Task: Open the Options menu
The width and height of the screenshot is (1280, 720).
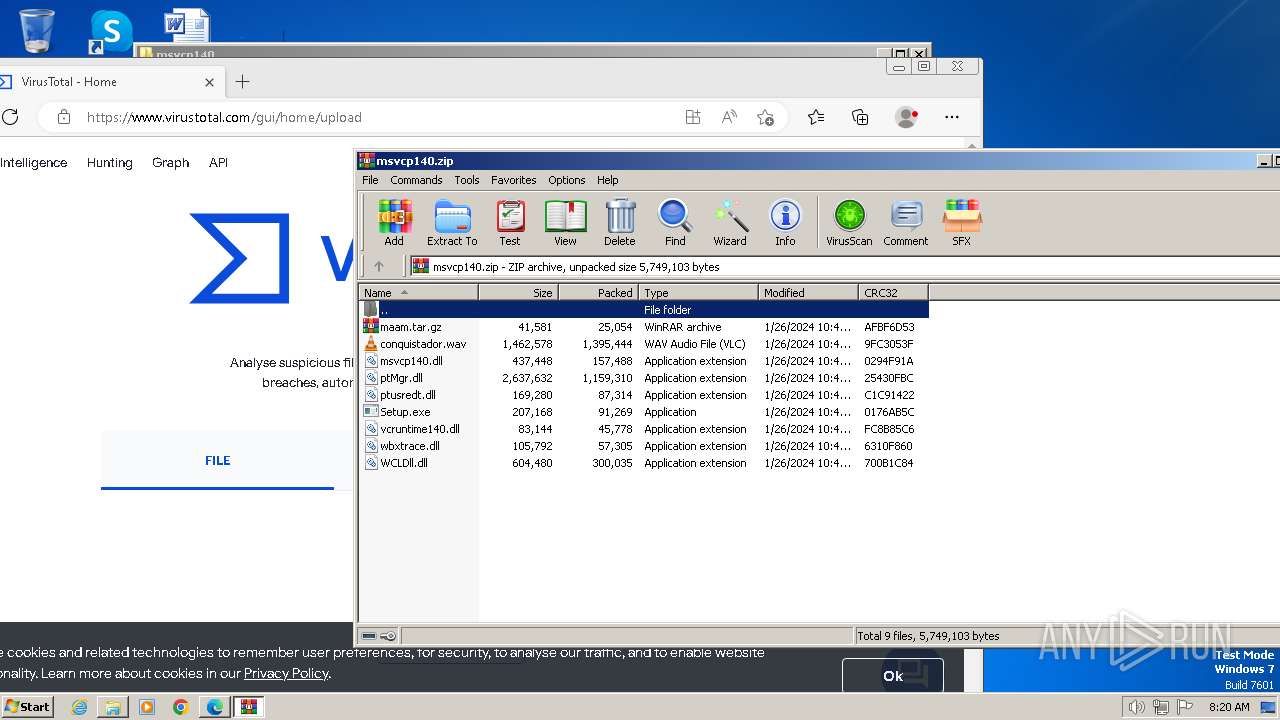Action: point(566,180)
